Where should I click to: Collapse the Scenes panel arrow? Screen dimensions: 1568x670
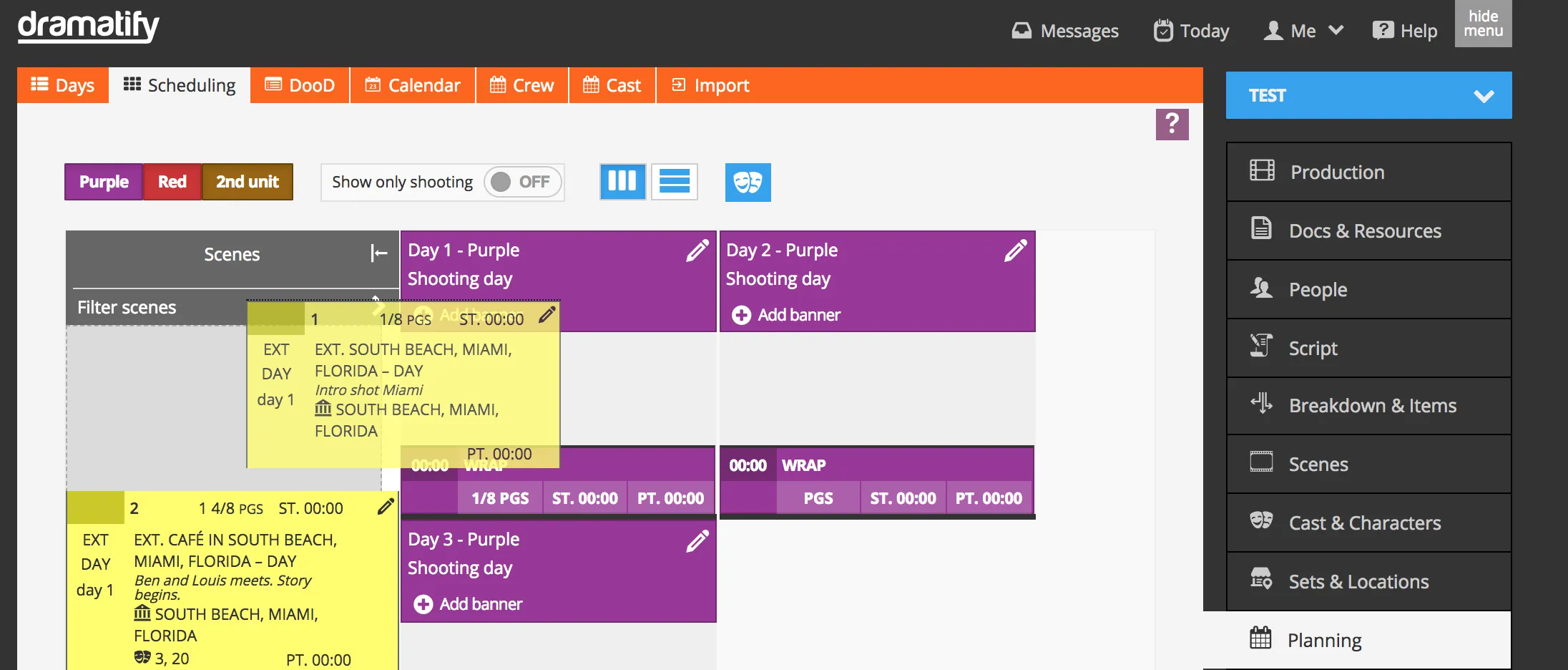[x=379, y=253]
